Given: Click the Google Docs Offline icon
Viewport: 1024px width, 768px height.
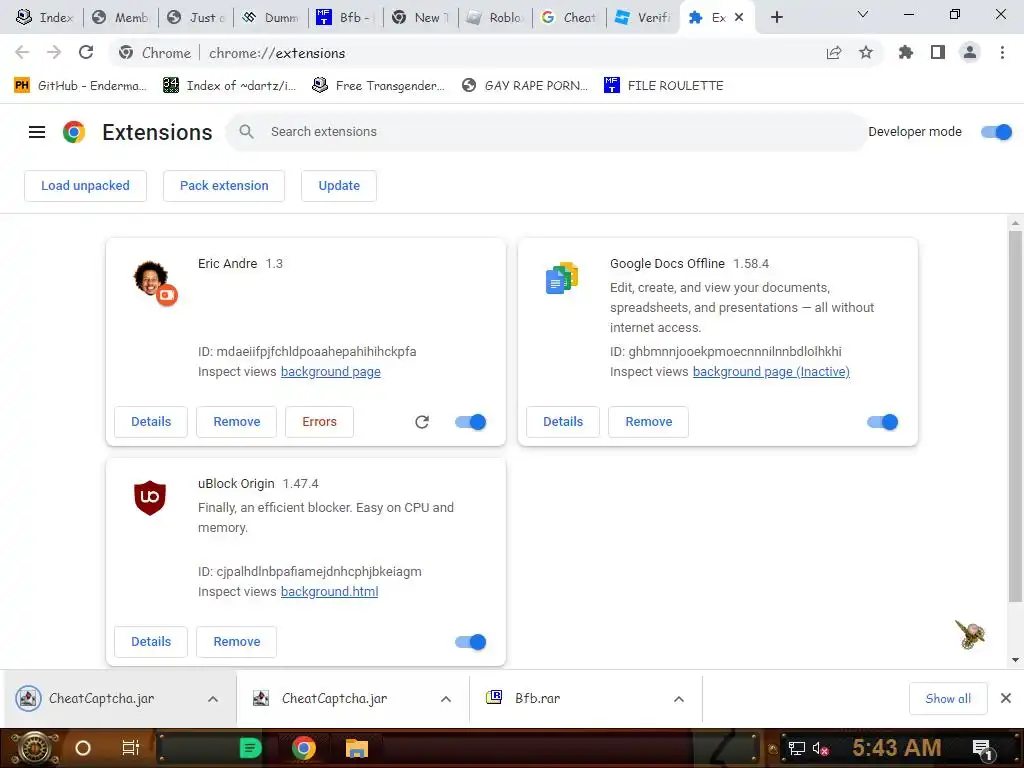Looking at the screenshot, I should tap(562, 278).
